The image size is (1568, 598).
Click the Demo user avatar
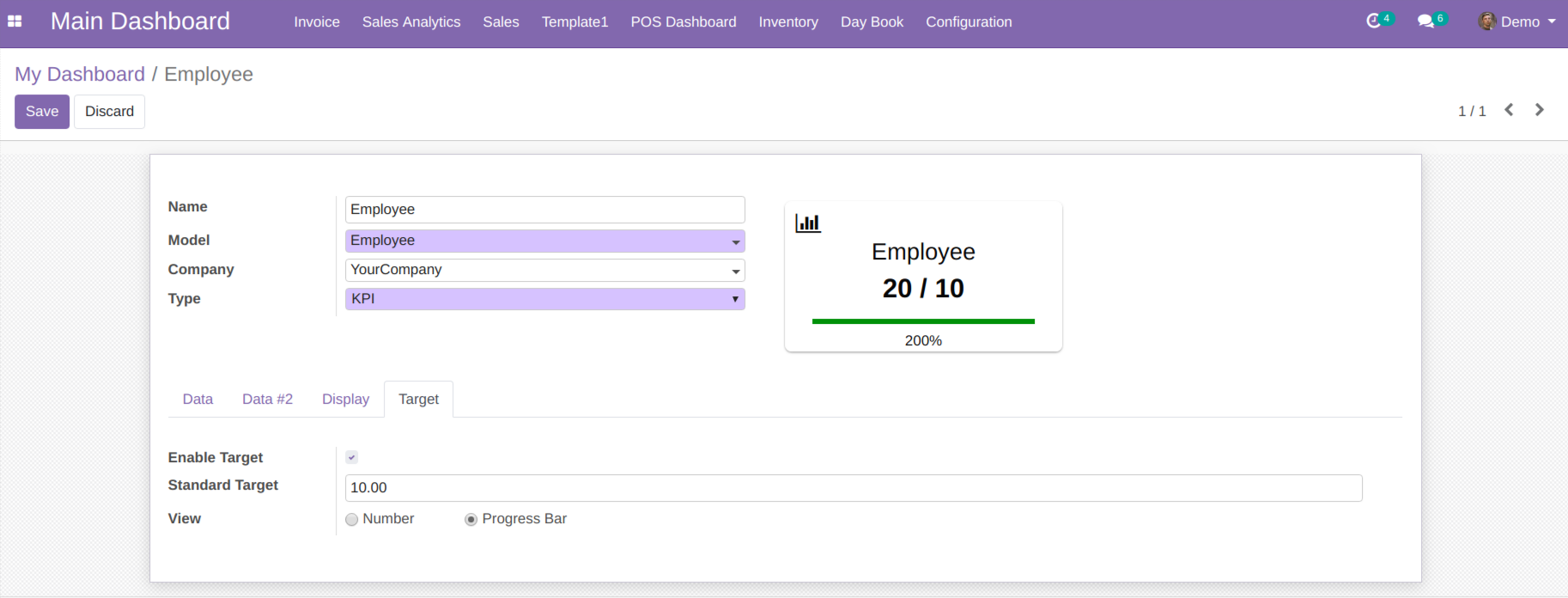(x=1486, y=21)
